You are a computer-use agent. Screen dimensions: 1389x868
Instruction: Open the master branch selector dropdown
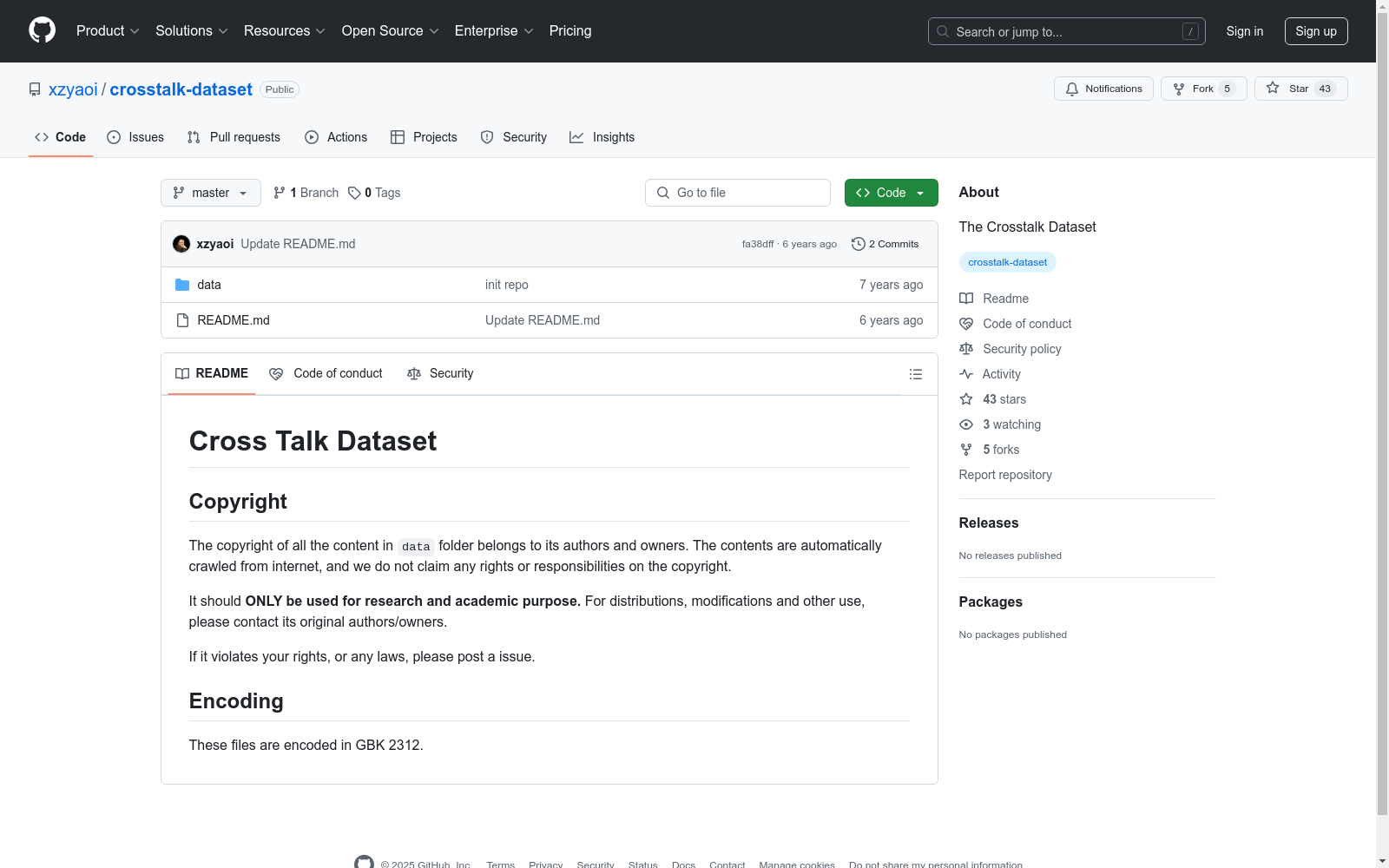coord(211,193)
